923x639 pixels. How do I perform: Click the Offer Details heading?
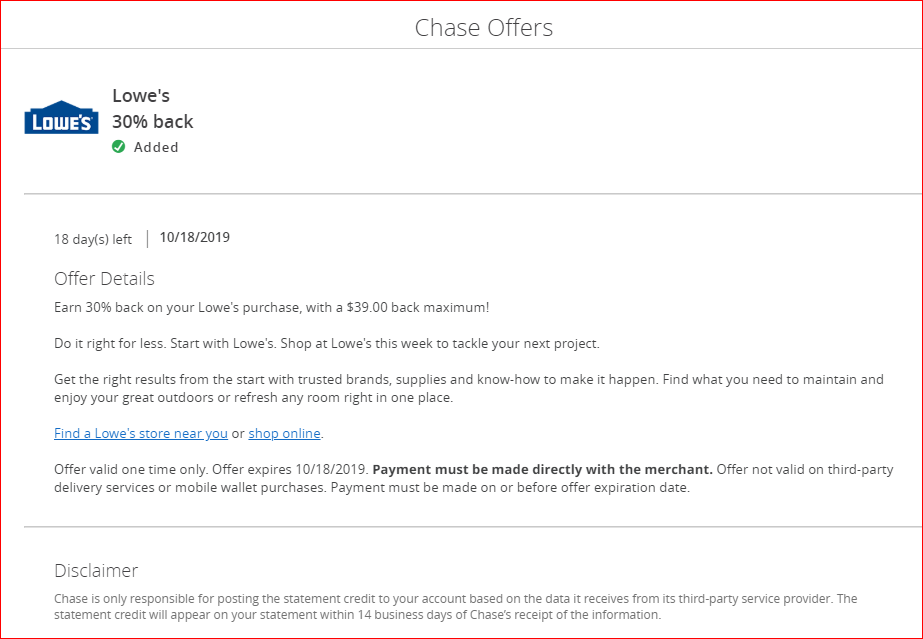coord(104,278)
